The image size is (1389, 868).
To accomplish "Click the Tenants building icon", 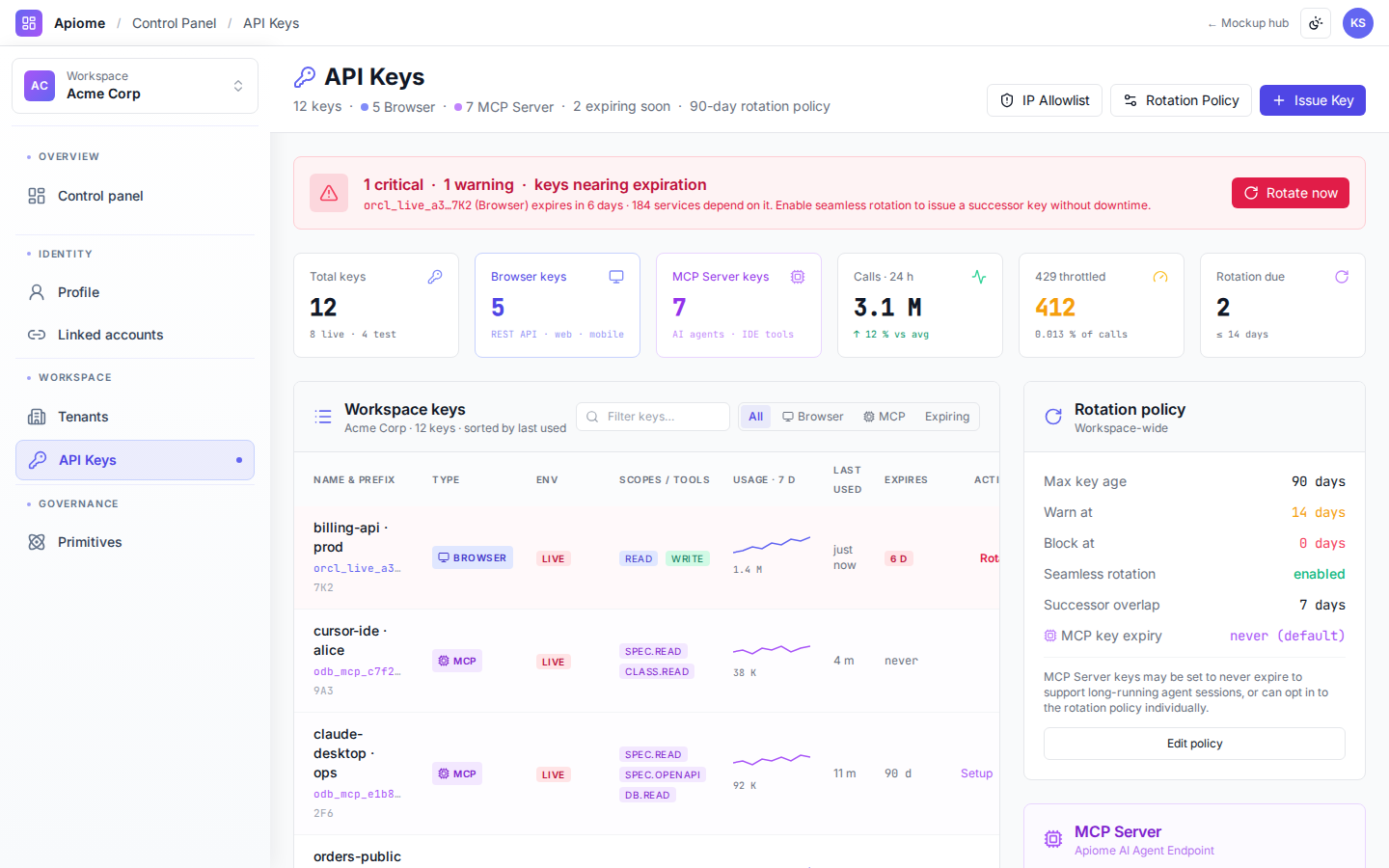I will [37, 417].
